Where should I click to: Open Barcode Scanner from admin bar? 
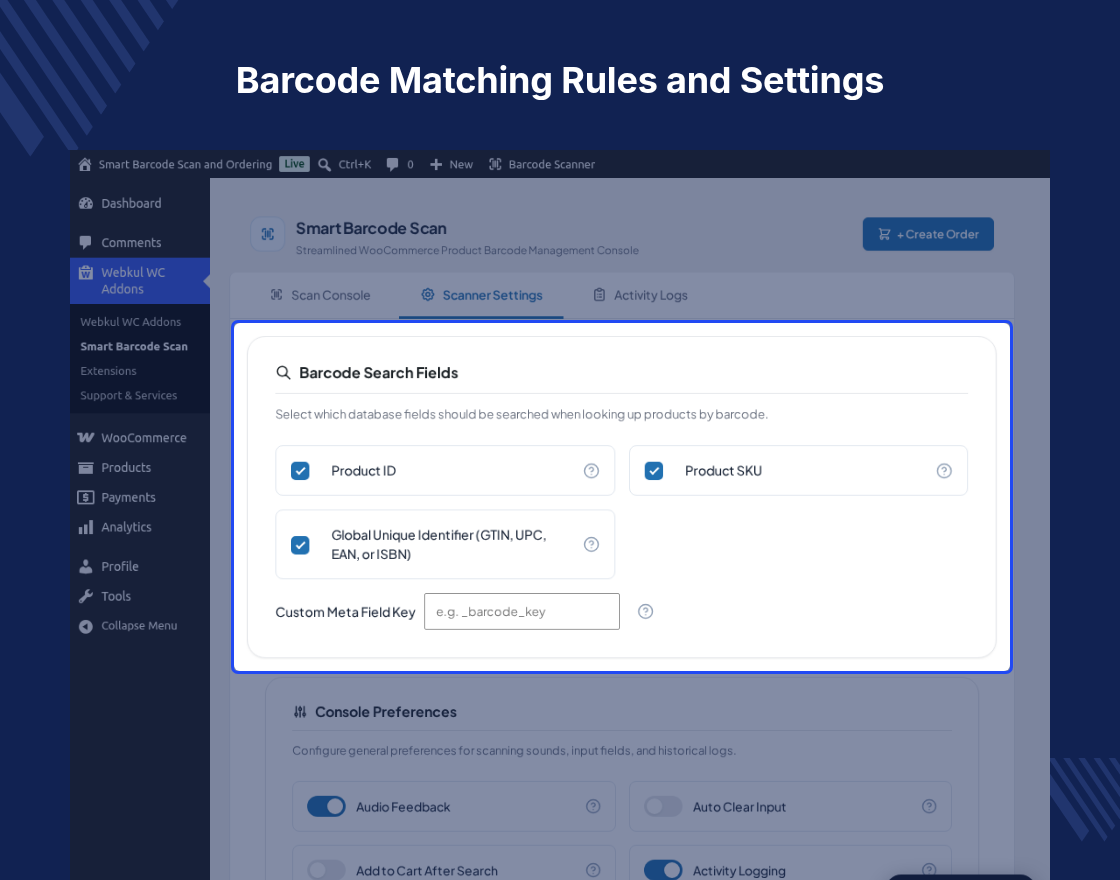click(x=541, y=164)
